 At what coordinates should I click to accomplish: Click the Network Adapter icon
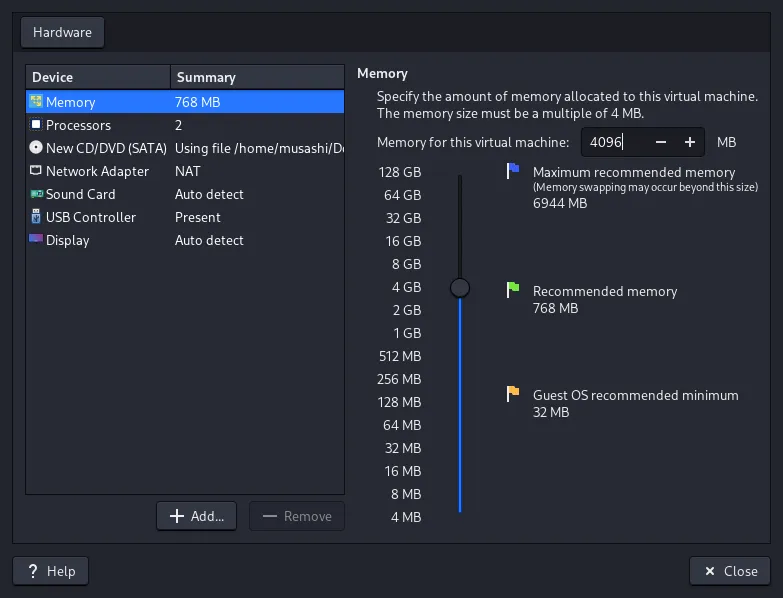point(36,171)
